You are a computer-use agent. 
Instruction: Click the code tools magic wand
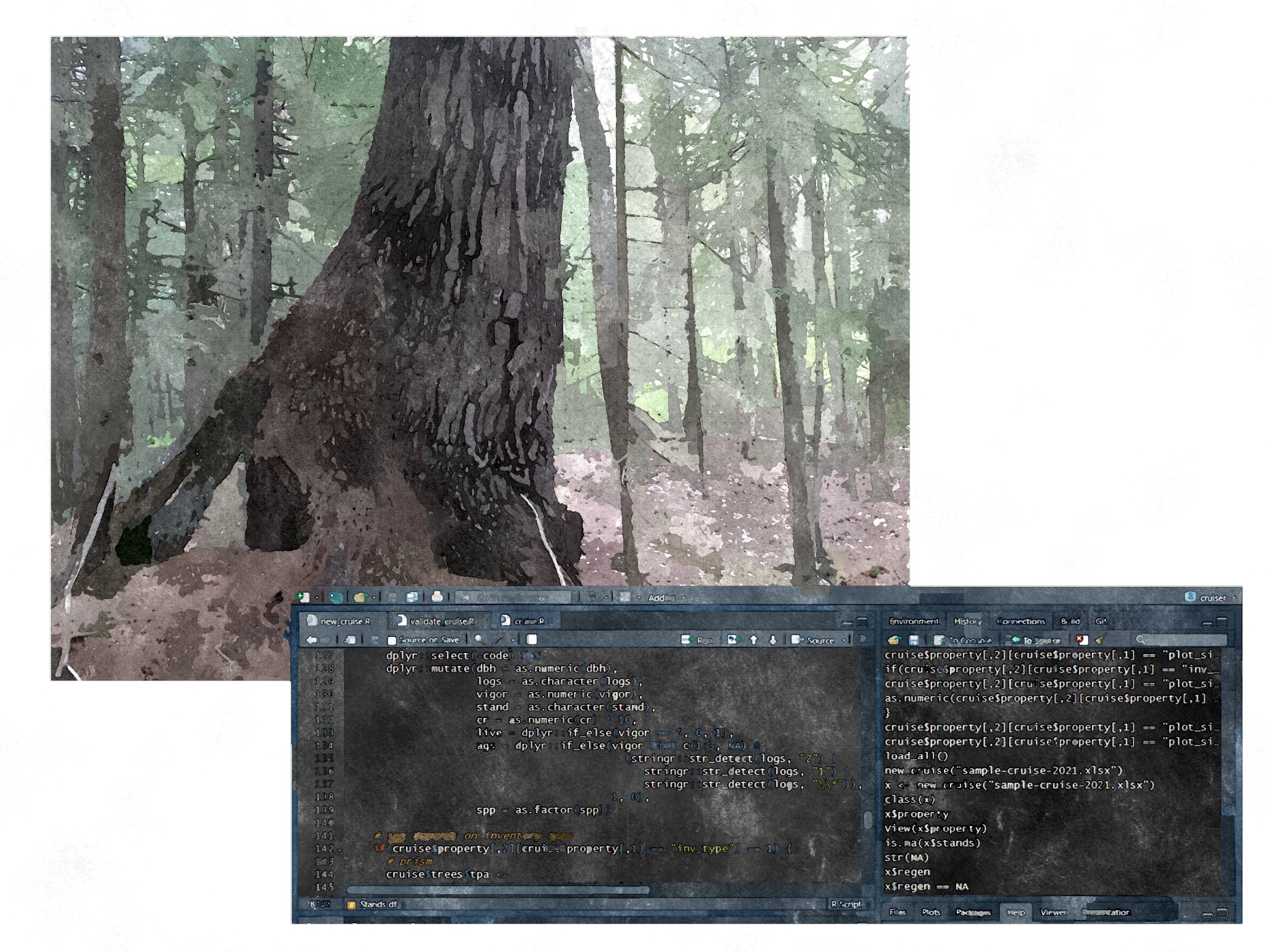coord(499,640)
